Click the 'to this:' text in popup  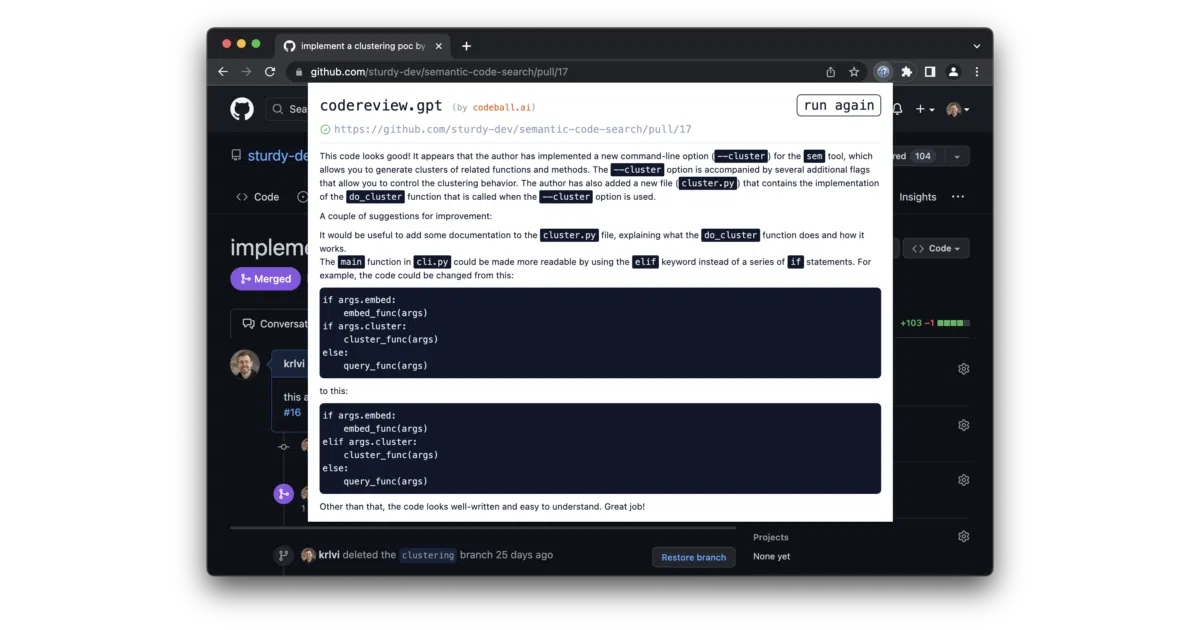[334, 391]
